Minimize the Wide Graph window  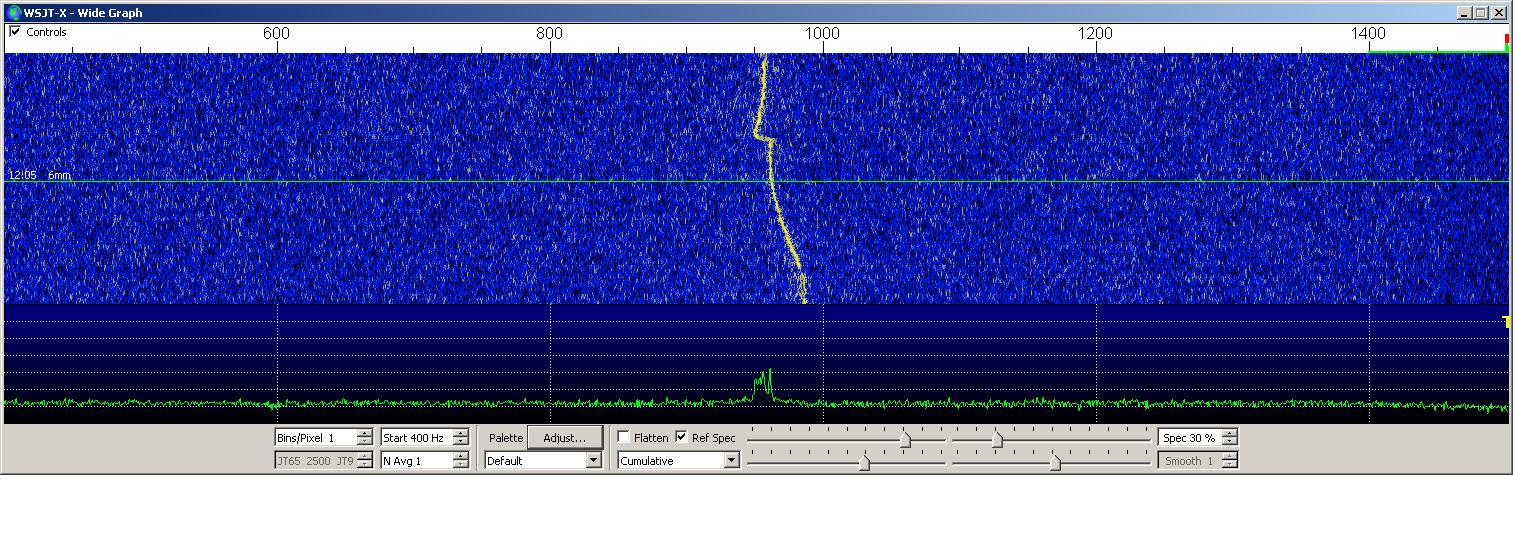1464,13
